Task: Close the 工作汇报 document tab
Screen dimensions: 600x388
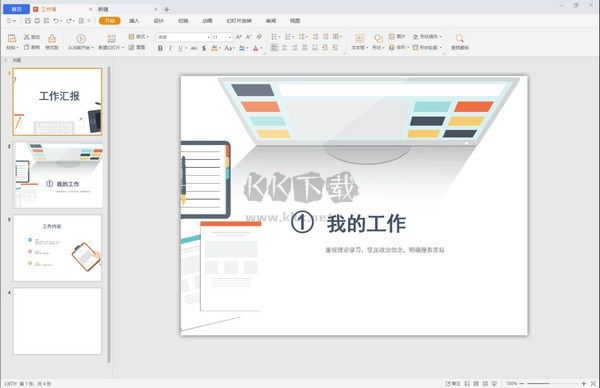Action: [91, 9]
